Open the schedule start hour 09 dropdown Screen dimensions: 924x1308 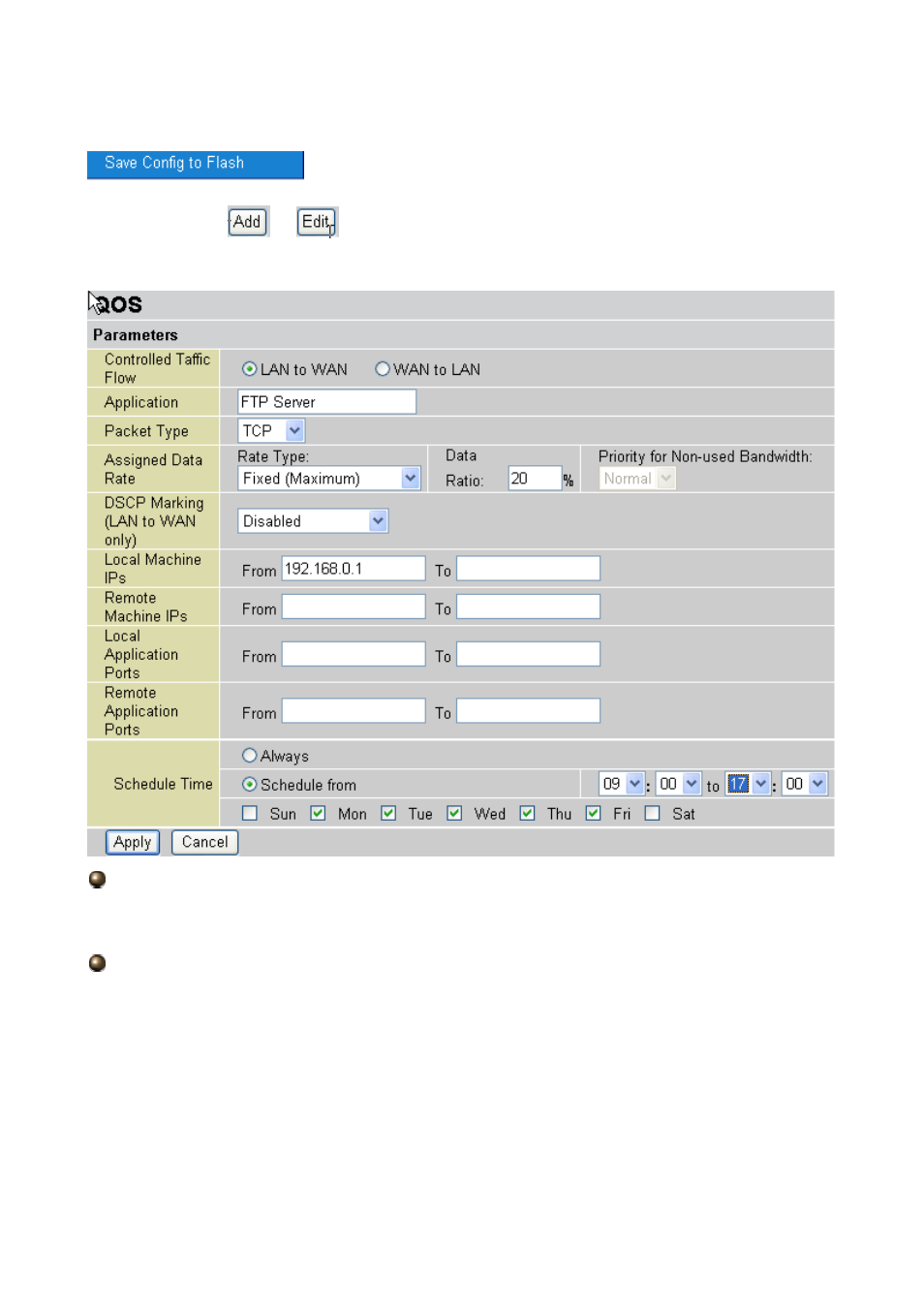(x=622, y=784)
